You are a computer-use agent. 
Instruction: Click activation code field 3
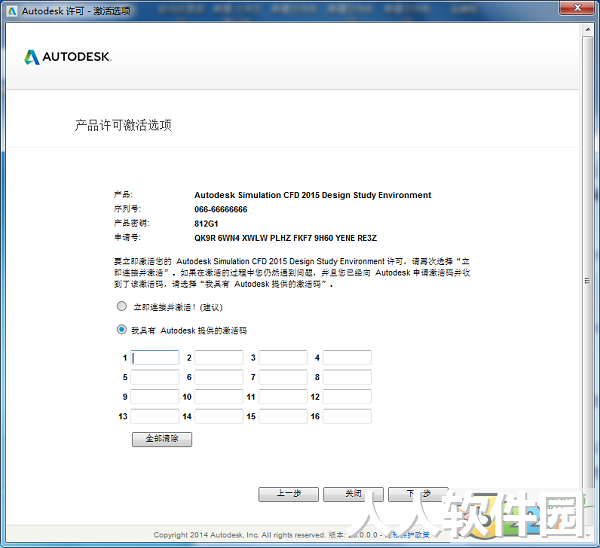[283, 357]
